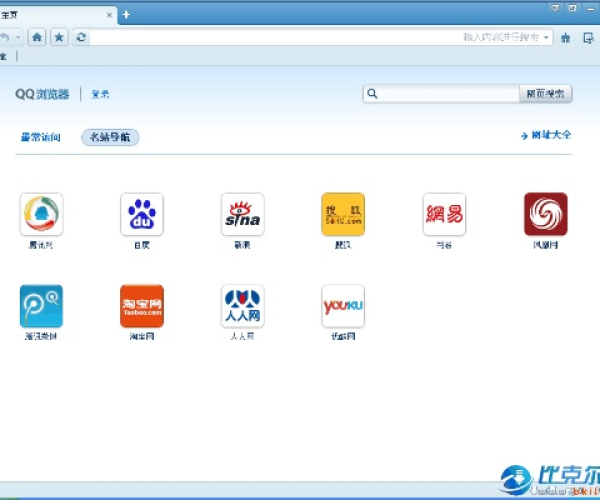Click the 淘宝网 label under the Taobao tile

tap(142, 336)
